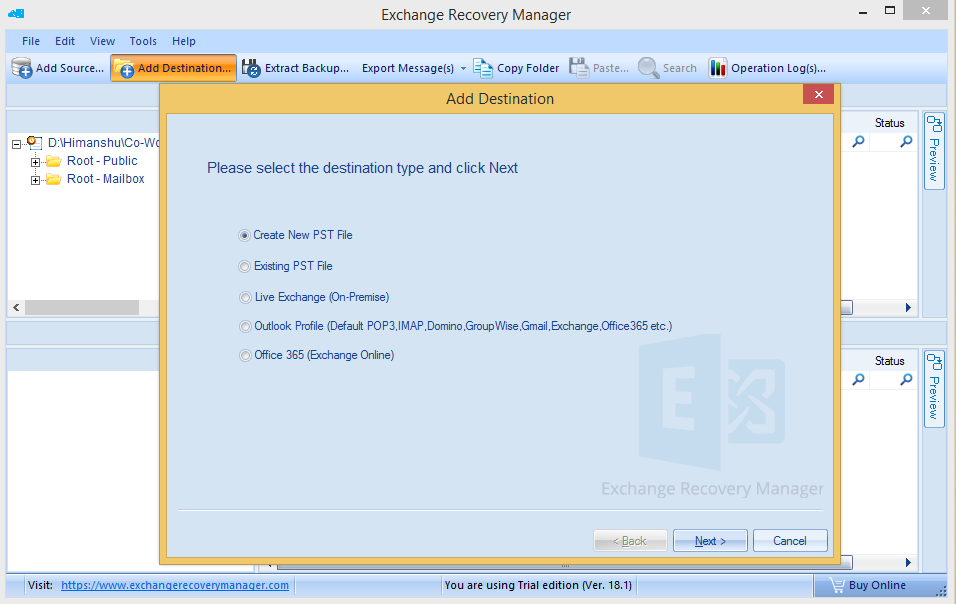Viewport: 956px width, 604px height.
Task: Open the exchangerecoverymanager.com website link
Action: click(x=175, y=585)
